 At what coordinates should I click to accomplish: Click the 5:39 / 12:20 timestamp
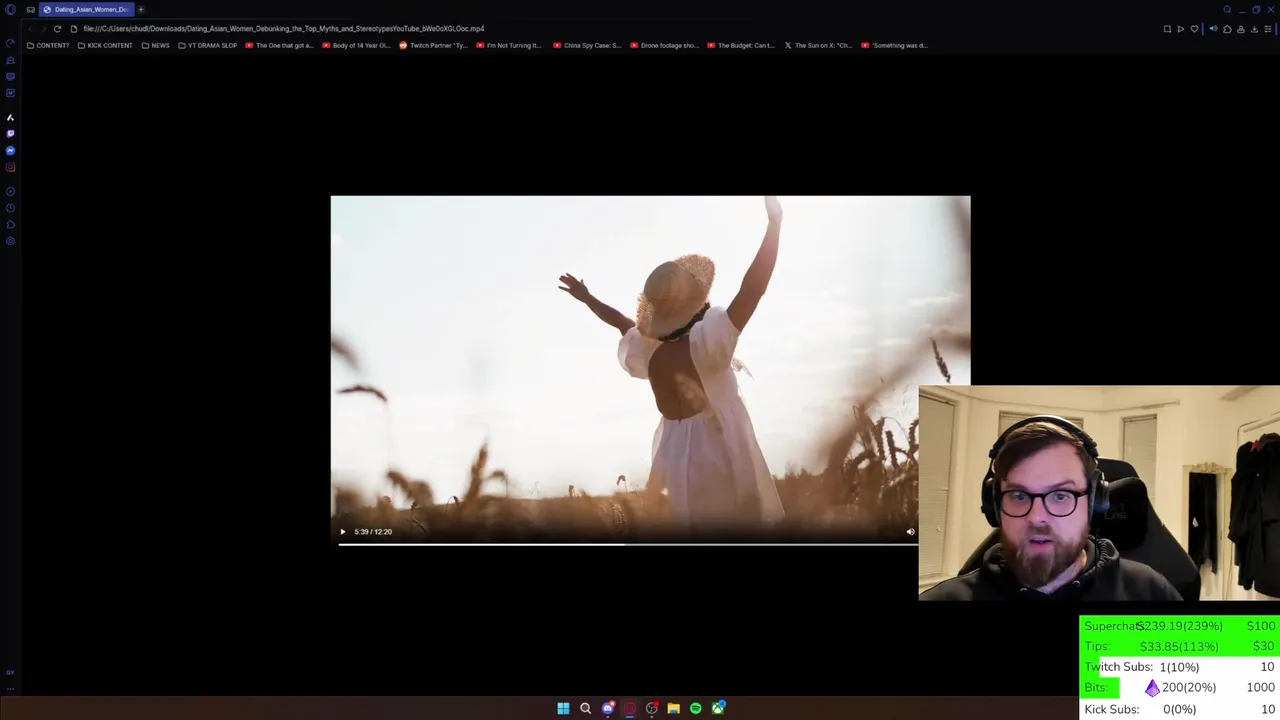[373, 532]
